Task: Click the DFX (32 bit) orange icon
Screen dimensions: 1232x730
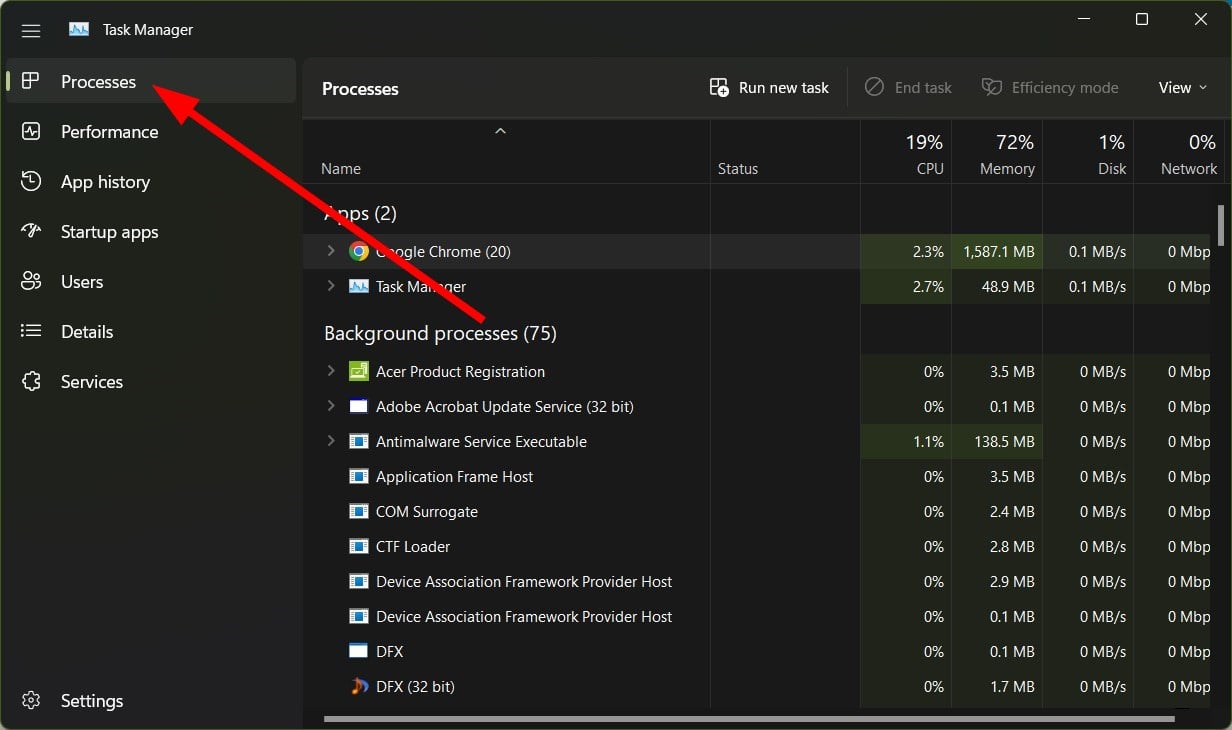Action: click(359, 686)
